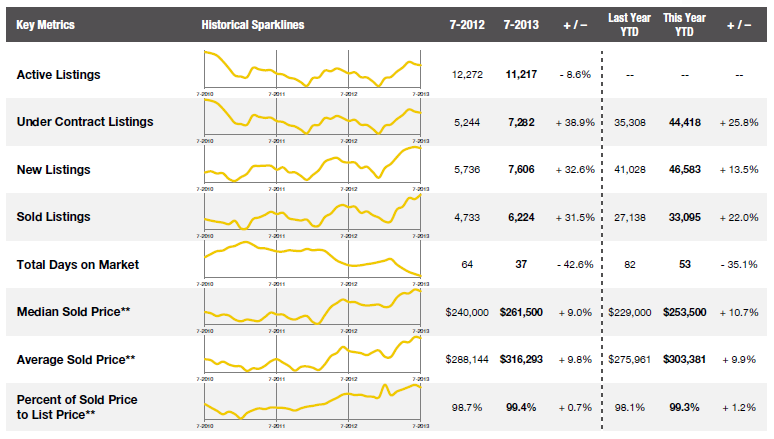The height and width of the screenshot is (439, 774).
Task: Click the This Year YTD header
Action: pos(683,24)
